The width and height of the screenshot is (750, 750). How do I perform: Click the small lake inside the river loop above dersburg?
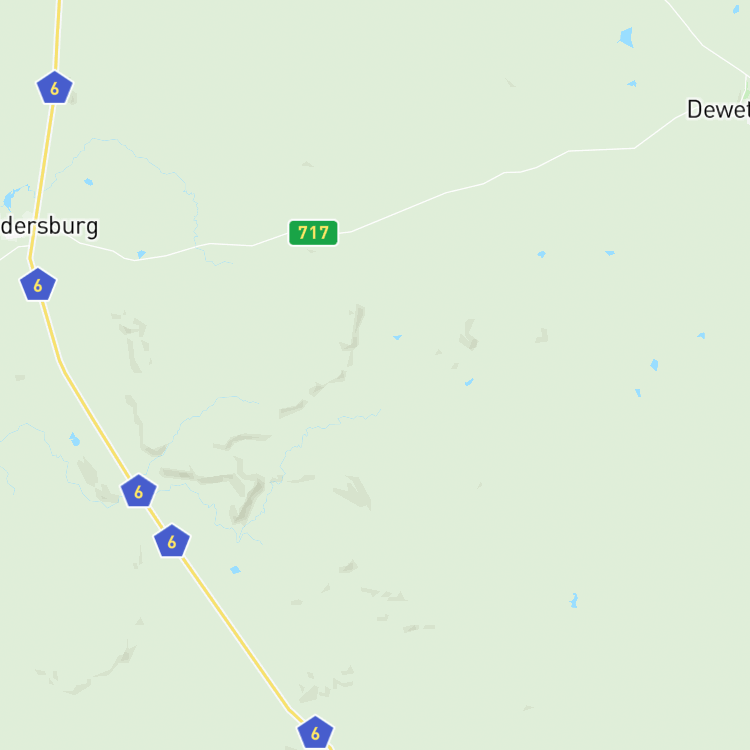(88, 182)
